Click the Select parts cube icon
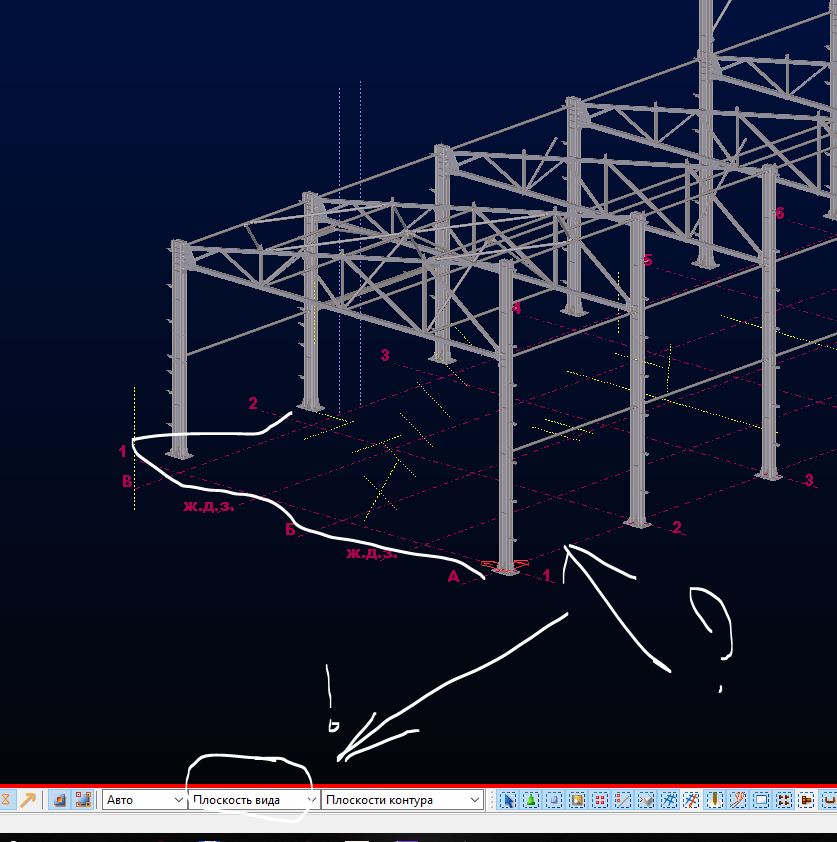837x842 pixels. 554,800
